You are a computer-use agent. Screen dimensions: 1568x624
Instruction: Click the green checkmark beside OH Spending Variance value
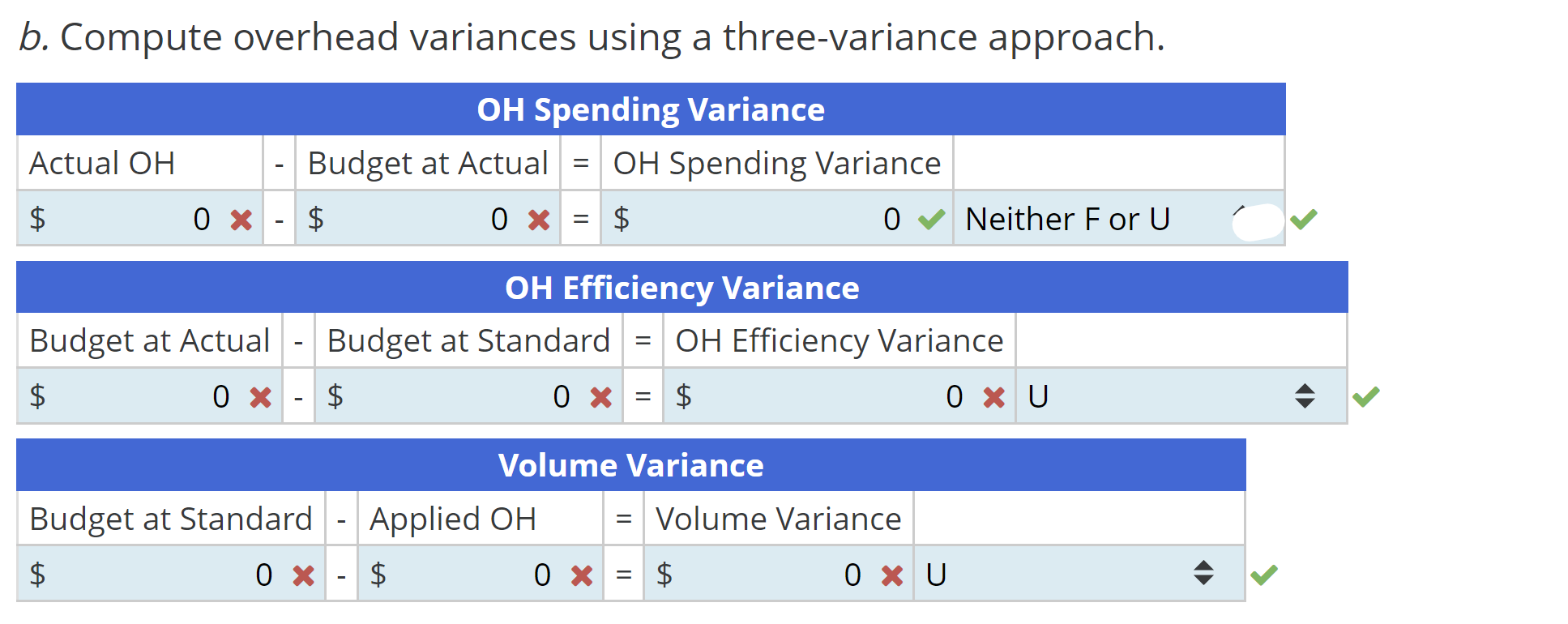click(932, 219)
